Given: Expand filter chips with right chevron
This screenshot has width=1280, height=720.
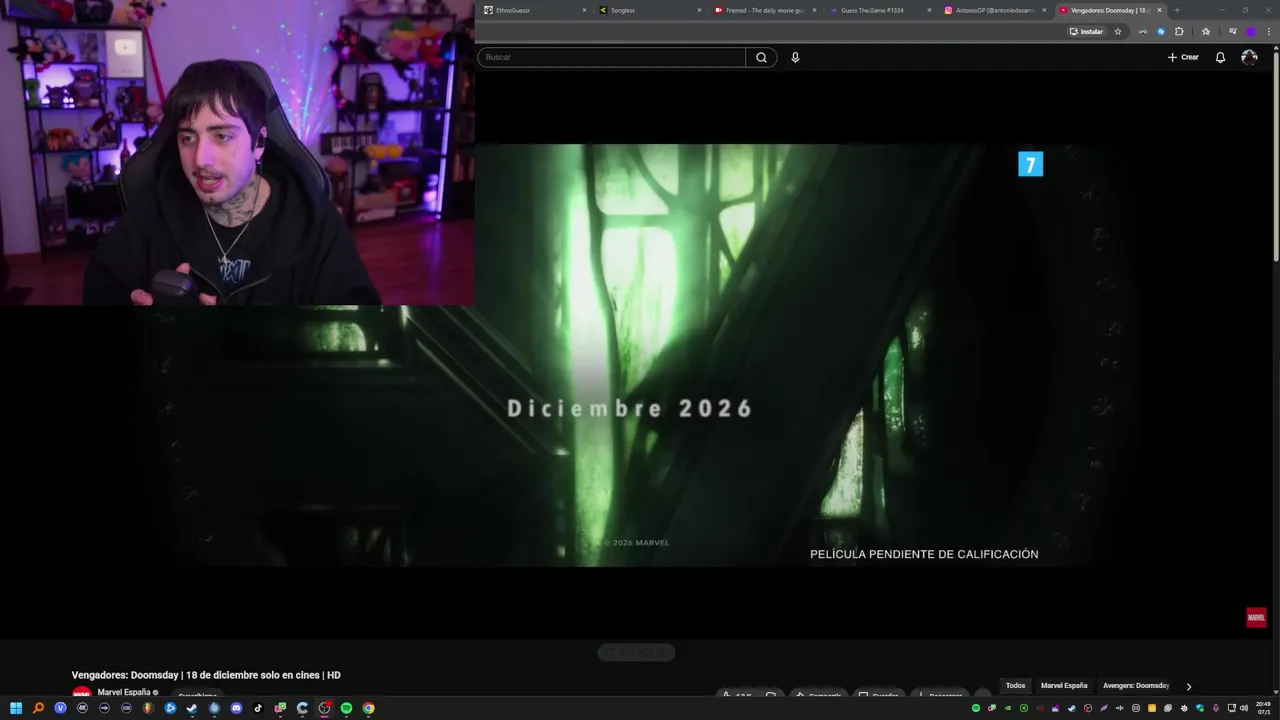Looking at the screenshot, I should click(1188, 686).
